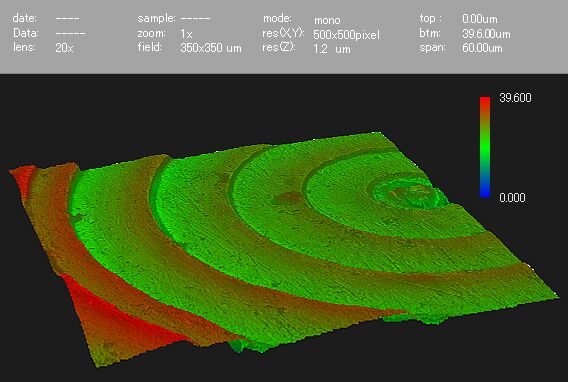This screenshot has height=382, width=568.
Task: Click the btm 39.6.00um value
Action: pyautogui.click(x=486, y=34)
